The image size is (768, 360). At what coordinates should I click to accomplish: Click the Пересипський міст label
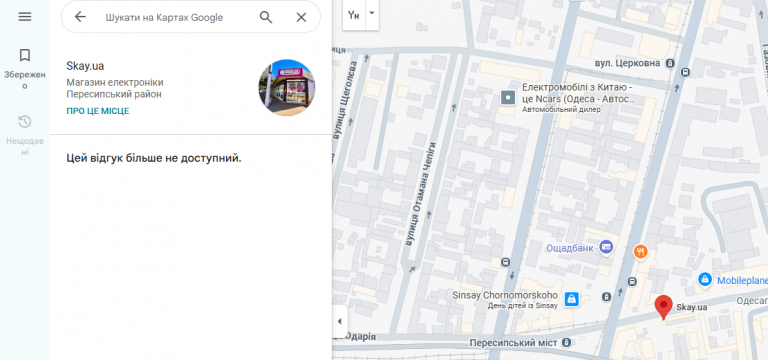(x=513, y=343)
